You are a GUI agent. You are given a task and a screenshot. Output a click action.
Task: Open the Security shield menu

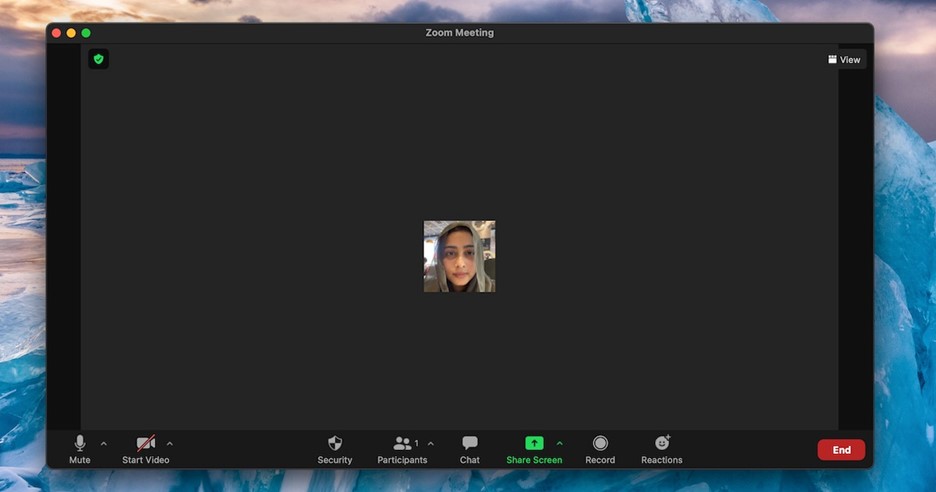click(x=335, y=450)
